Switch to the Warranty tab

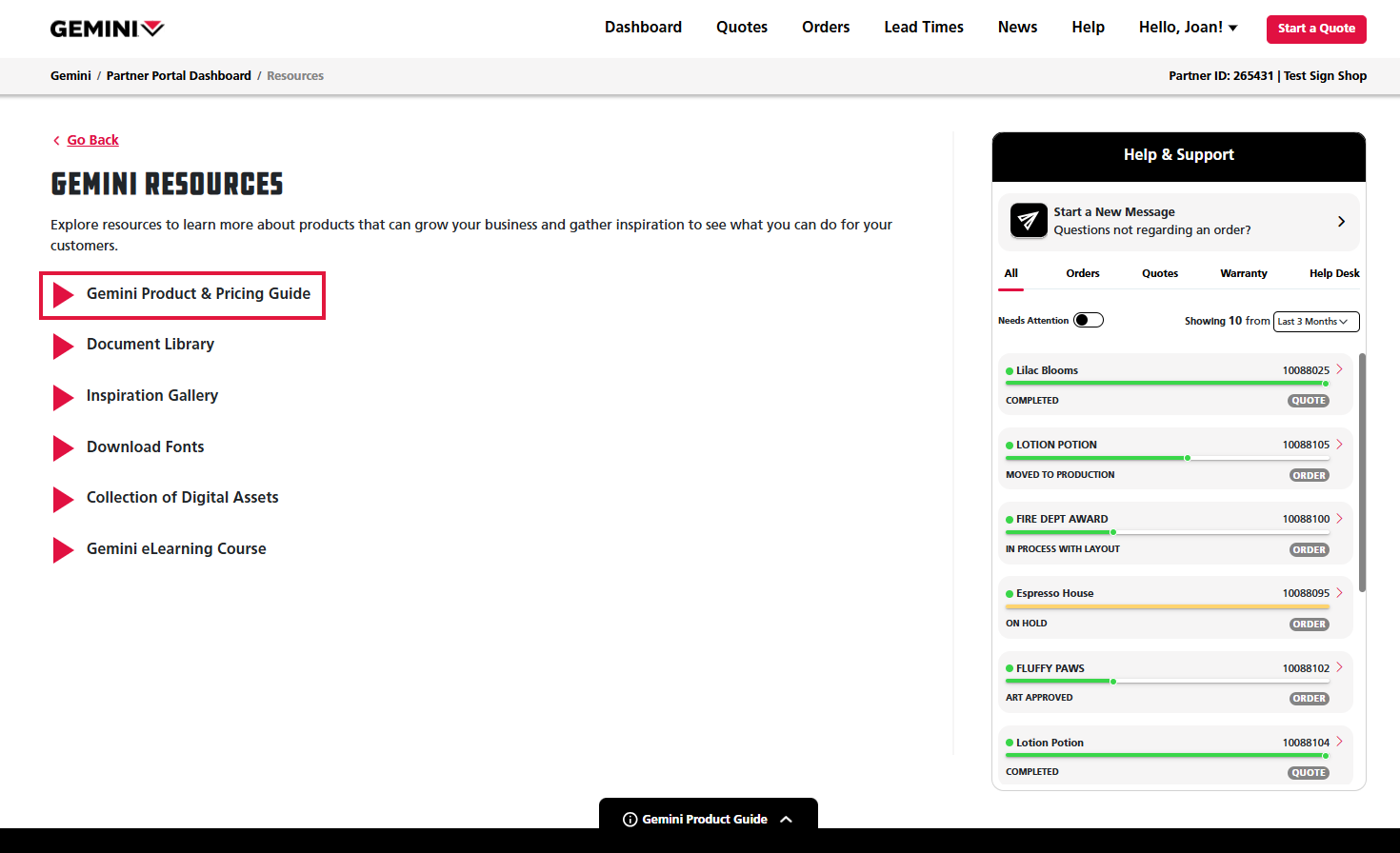click(1243, 273)
